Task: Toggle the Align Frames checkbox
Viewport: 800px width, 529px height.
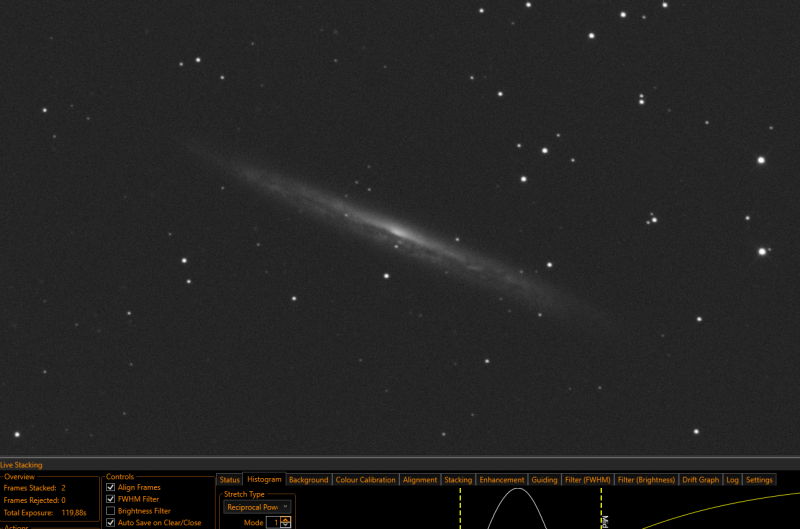Action: coord(110,487)
